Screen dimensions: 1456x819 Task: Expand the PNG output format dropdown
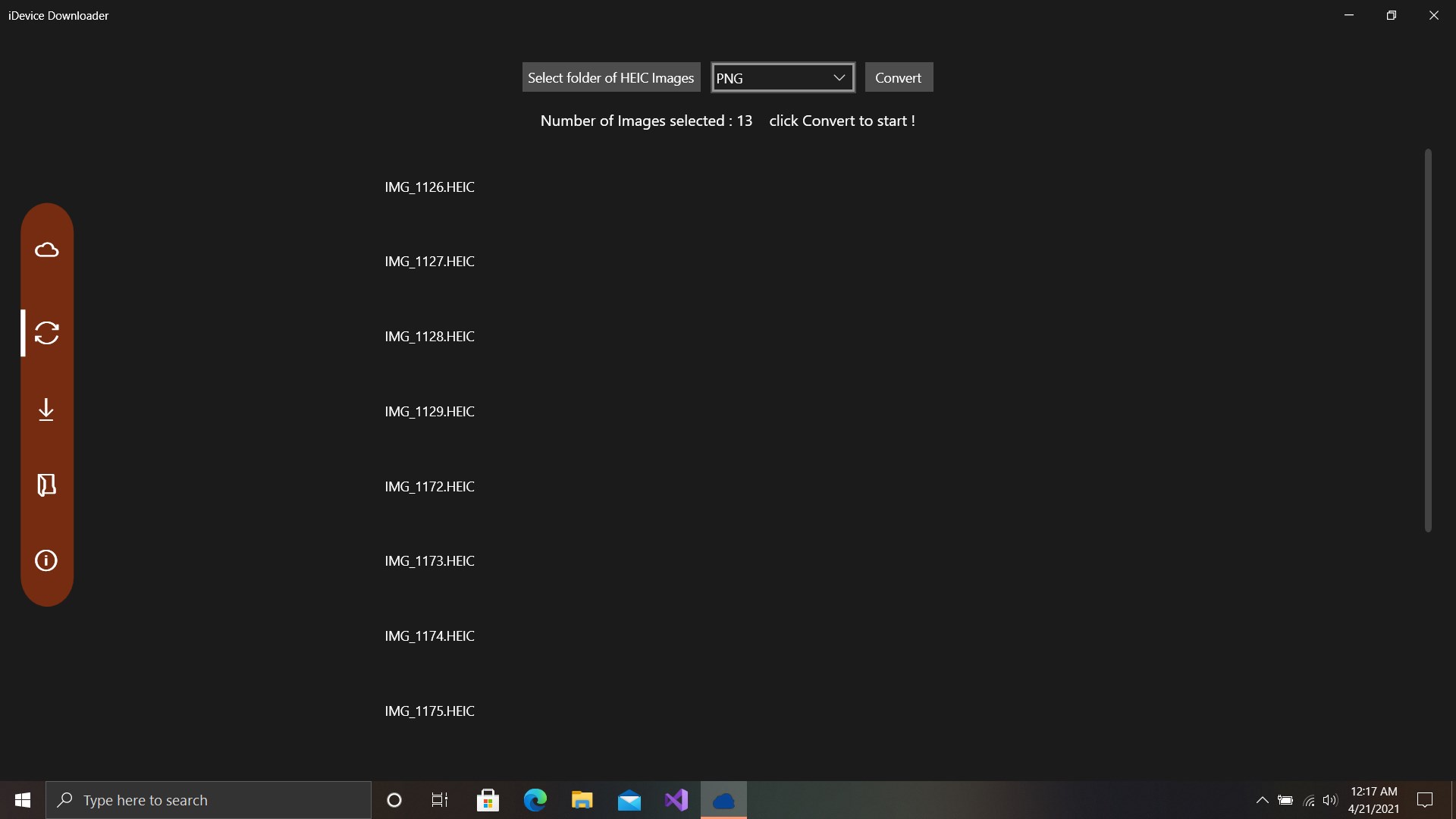[x=783, y=77]
